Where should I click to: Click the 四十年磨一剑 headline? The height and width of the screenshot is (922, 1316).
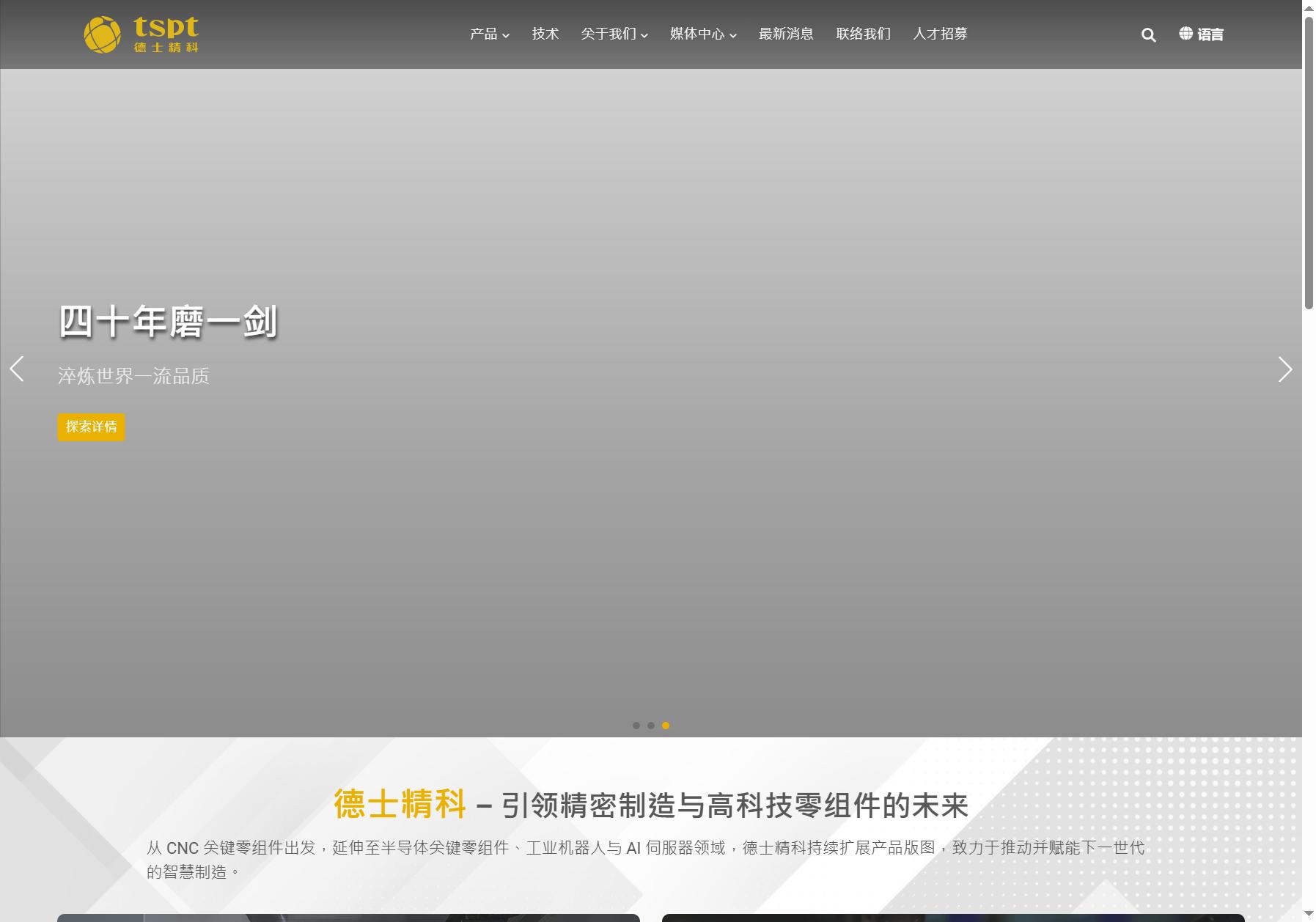(168, 322)
